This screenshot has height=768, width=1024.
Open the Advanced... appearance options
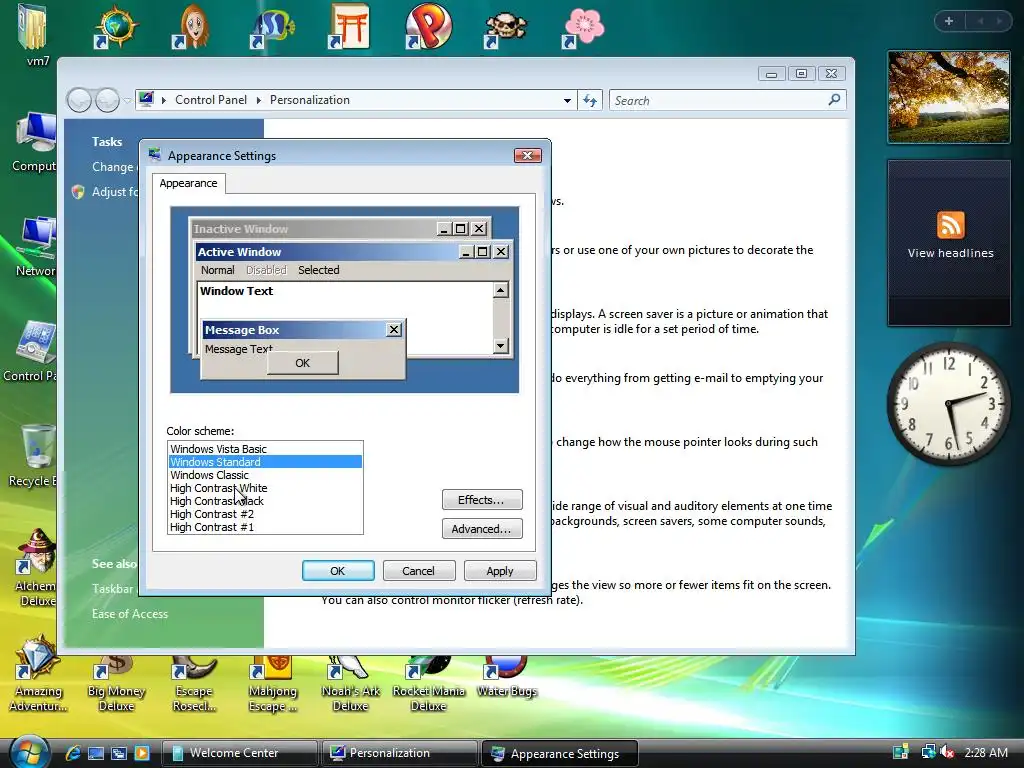pyautogui.click(x=482, y=528)
